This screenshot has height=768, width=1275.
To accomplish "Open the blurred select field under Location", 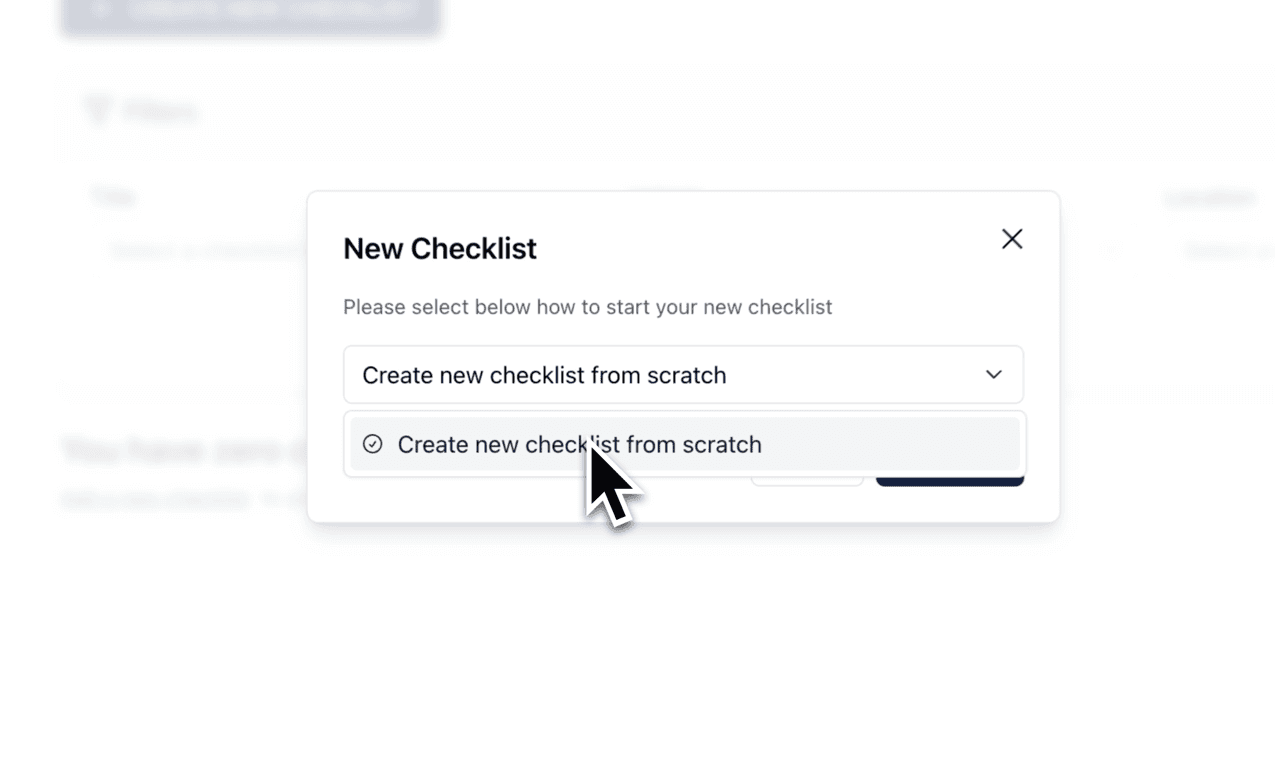I will (x=1228, y=251).
